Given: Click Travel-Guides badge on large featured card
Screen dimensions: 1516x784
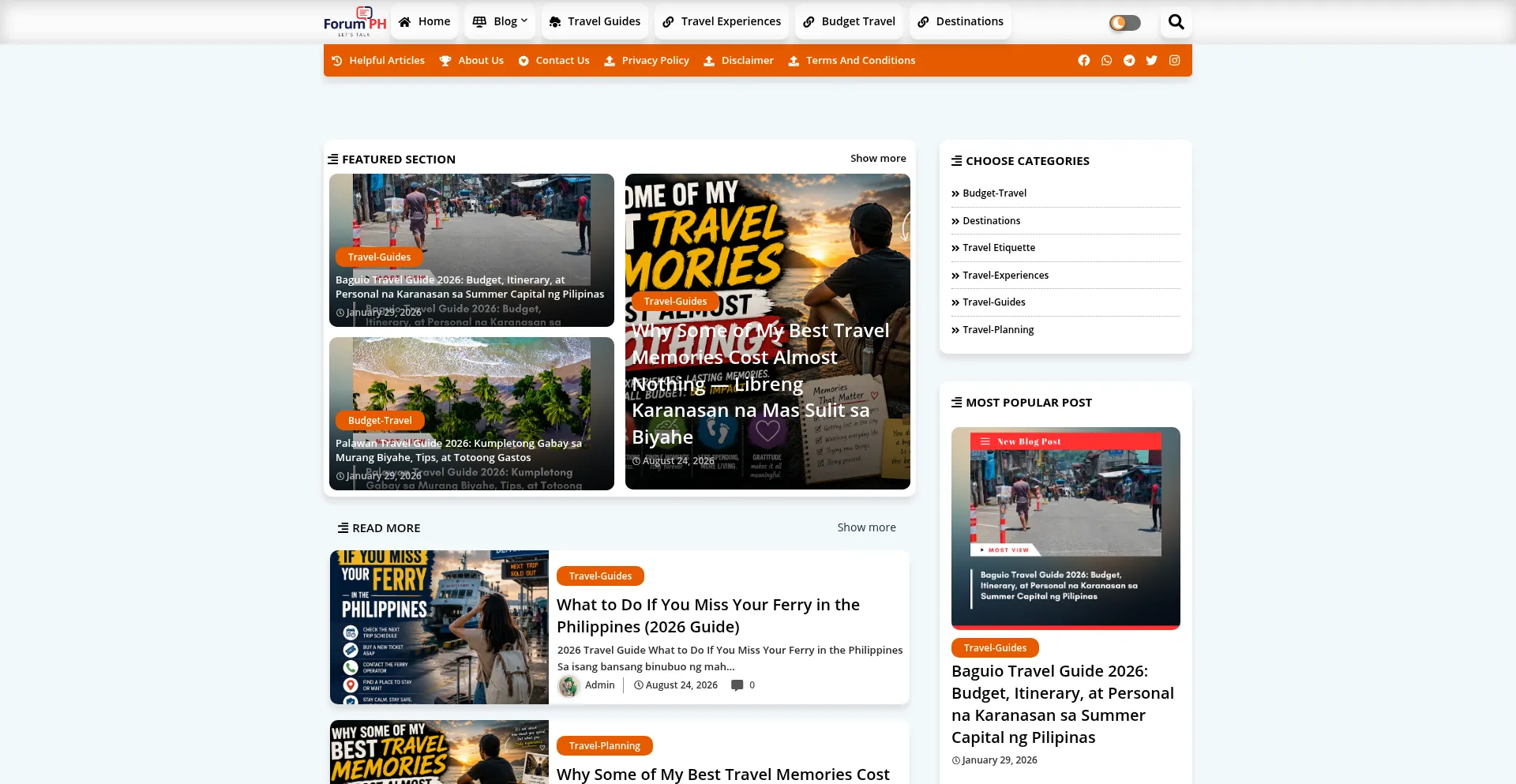Looking at the screenshot, I should tap(675, 302).
